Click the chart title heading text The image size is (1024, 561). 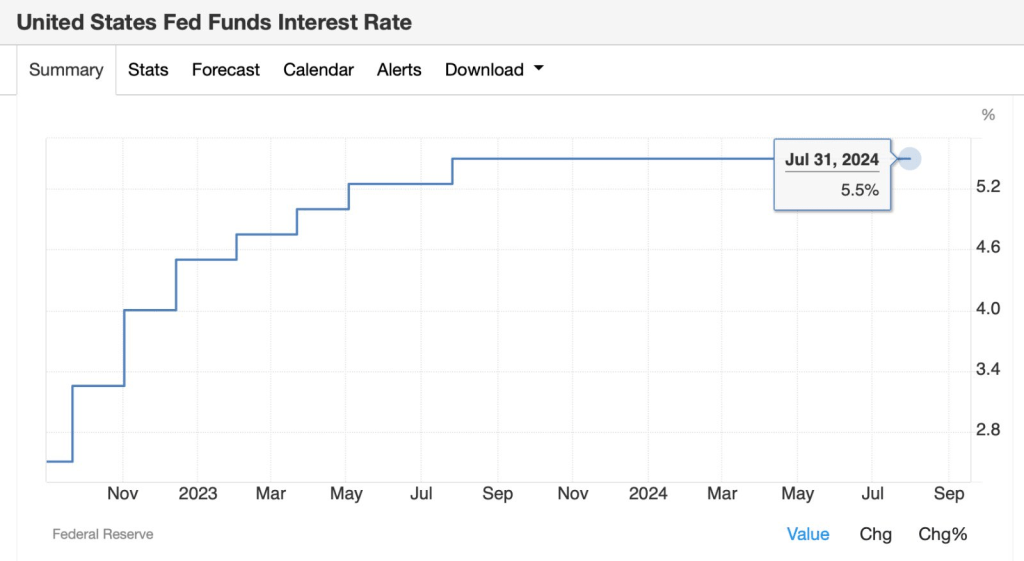[x=214, y=22]
